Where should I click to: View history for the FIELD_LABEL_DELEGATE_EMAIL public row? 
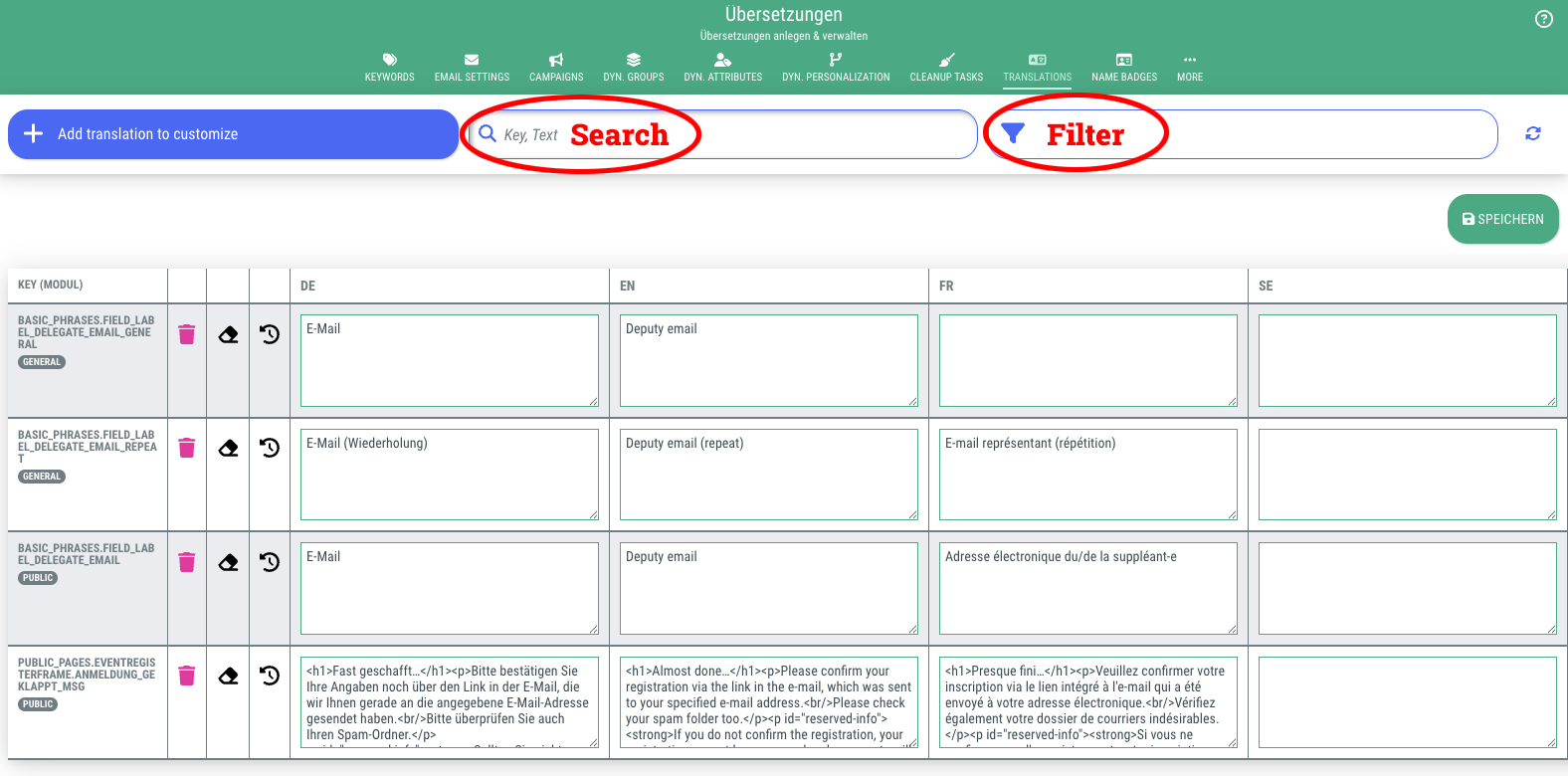click(x=270, y=562)
